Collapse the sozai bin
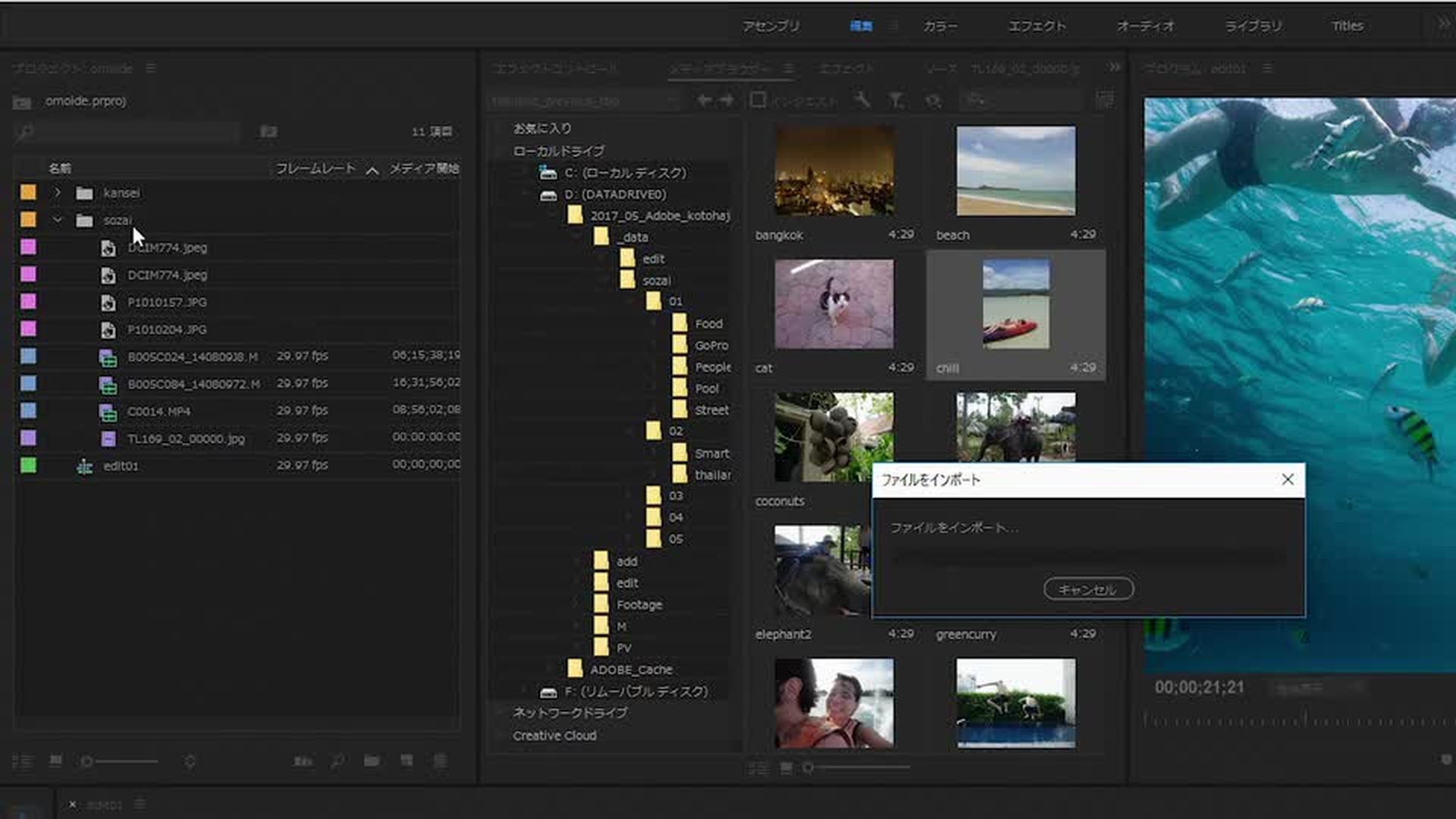1456x819 pixels. 58,220
